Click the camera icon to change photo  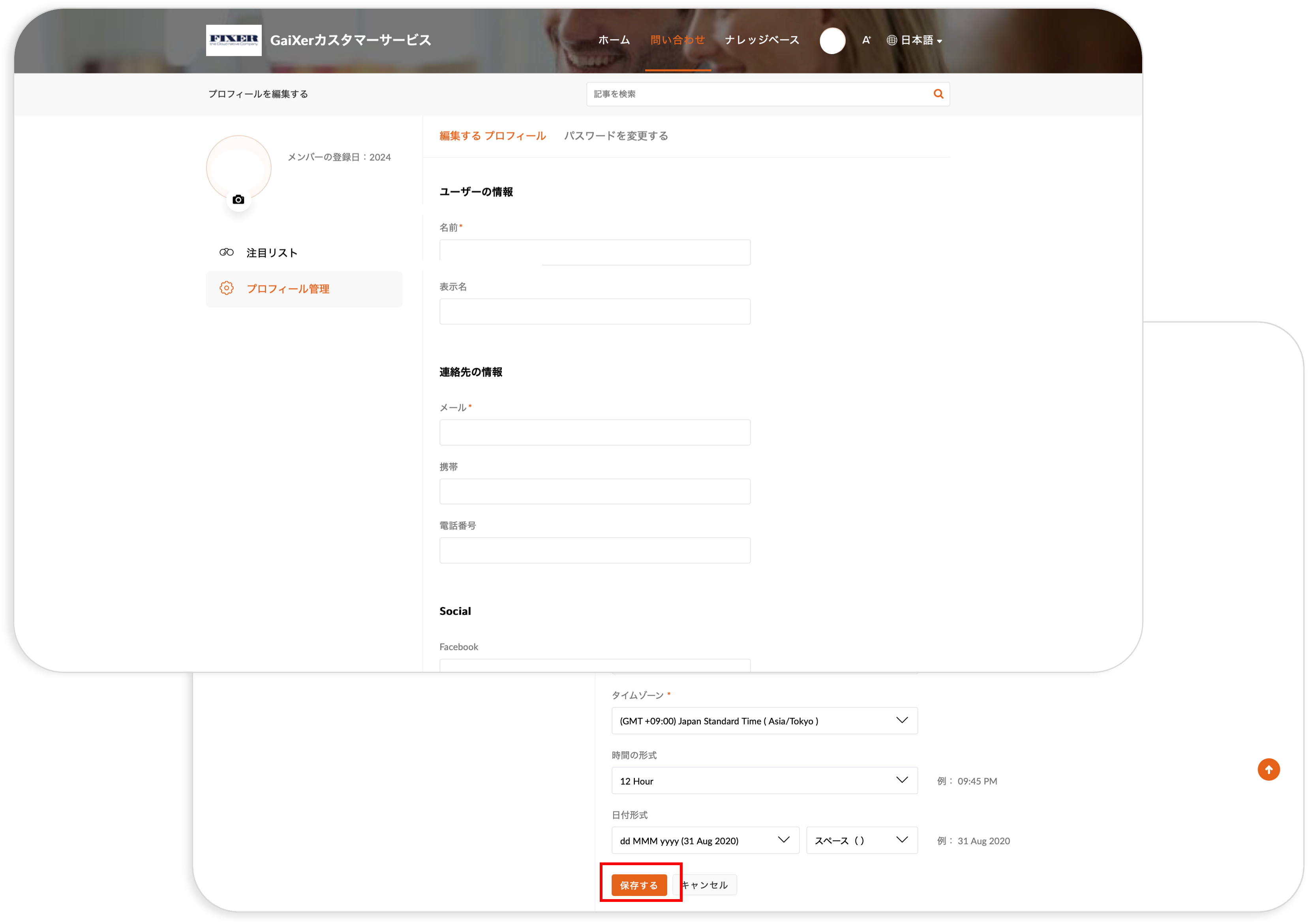pyautogui.click(x=239, y=200)
